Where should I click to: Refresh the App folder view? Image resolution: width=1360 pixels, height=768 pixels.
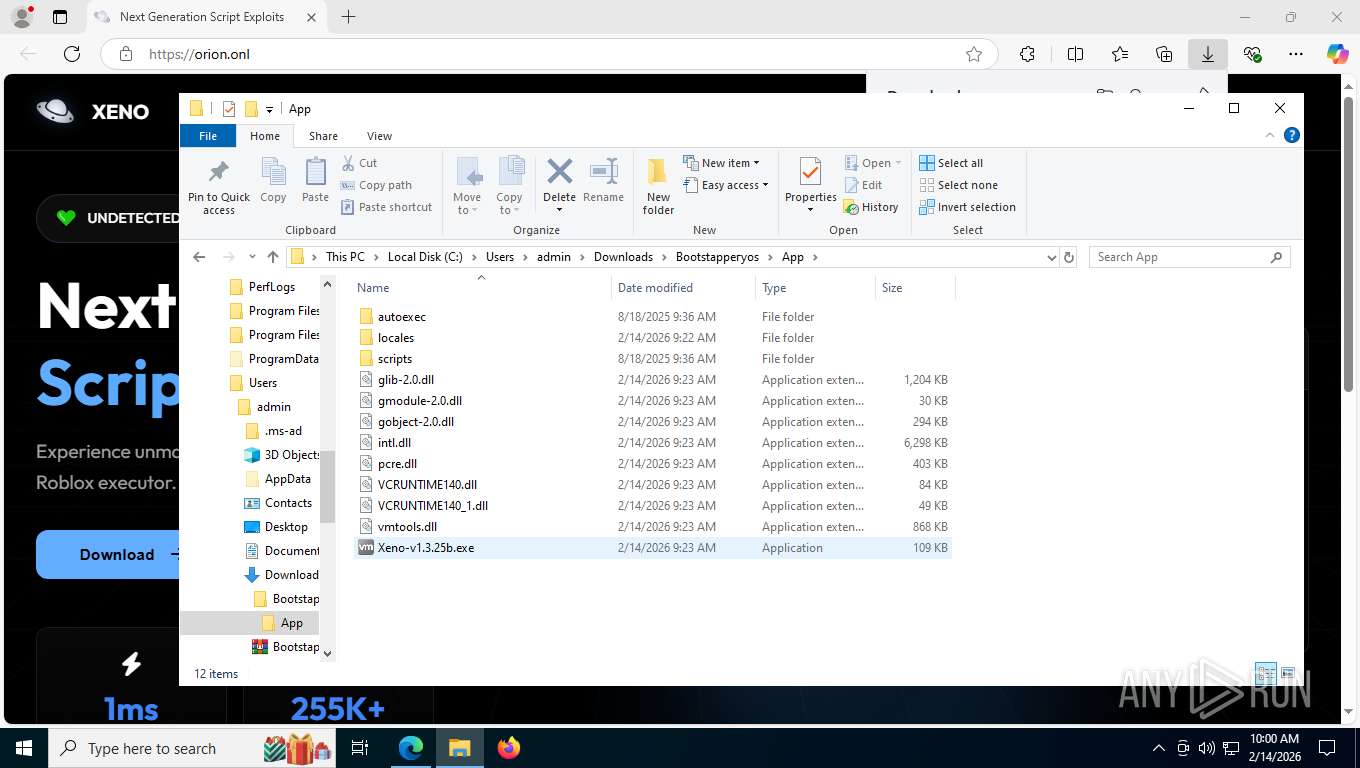pos(1069,257)
